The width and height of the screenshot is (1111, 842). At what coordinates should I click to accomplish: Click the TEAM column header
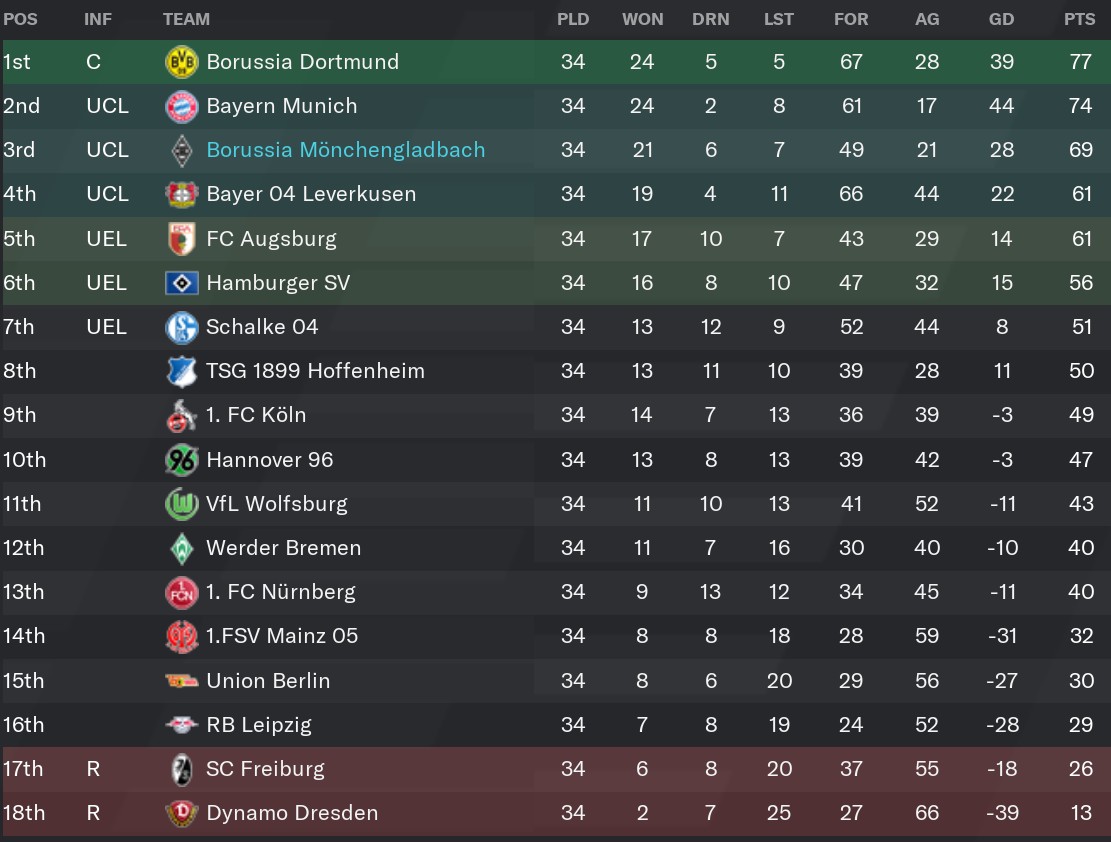click(x=186, y=19)
